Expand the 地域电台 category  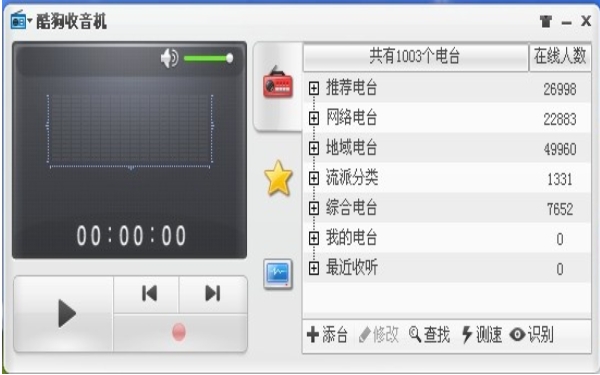314,148
